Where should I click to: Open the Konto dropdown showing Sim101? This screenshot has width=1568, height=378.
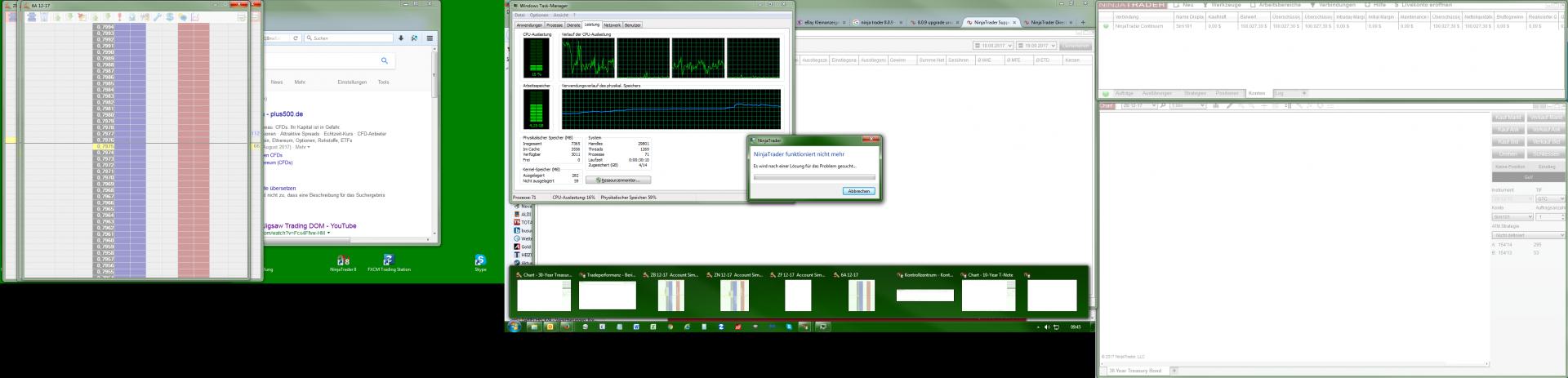coord(1512,217)
